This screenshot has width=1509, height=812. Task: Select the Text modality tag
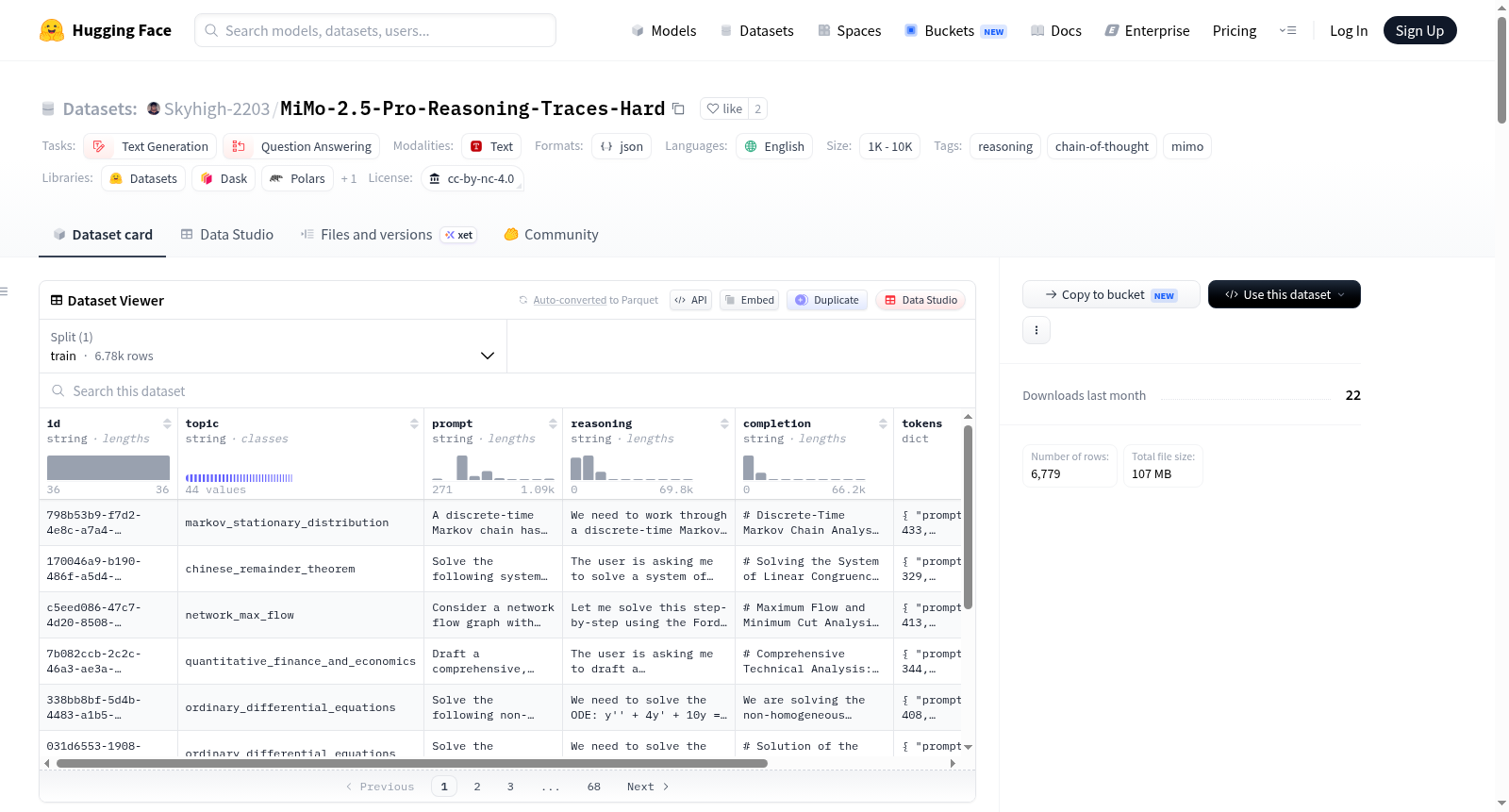coord(491,146)
